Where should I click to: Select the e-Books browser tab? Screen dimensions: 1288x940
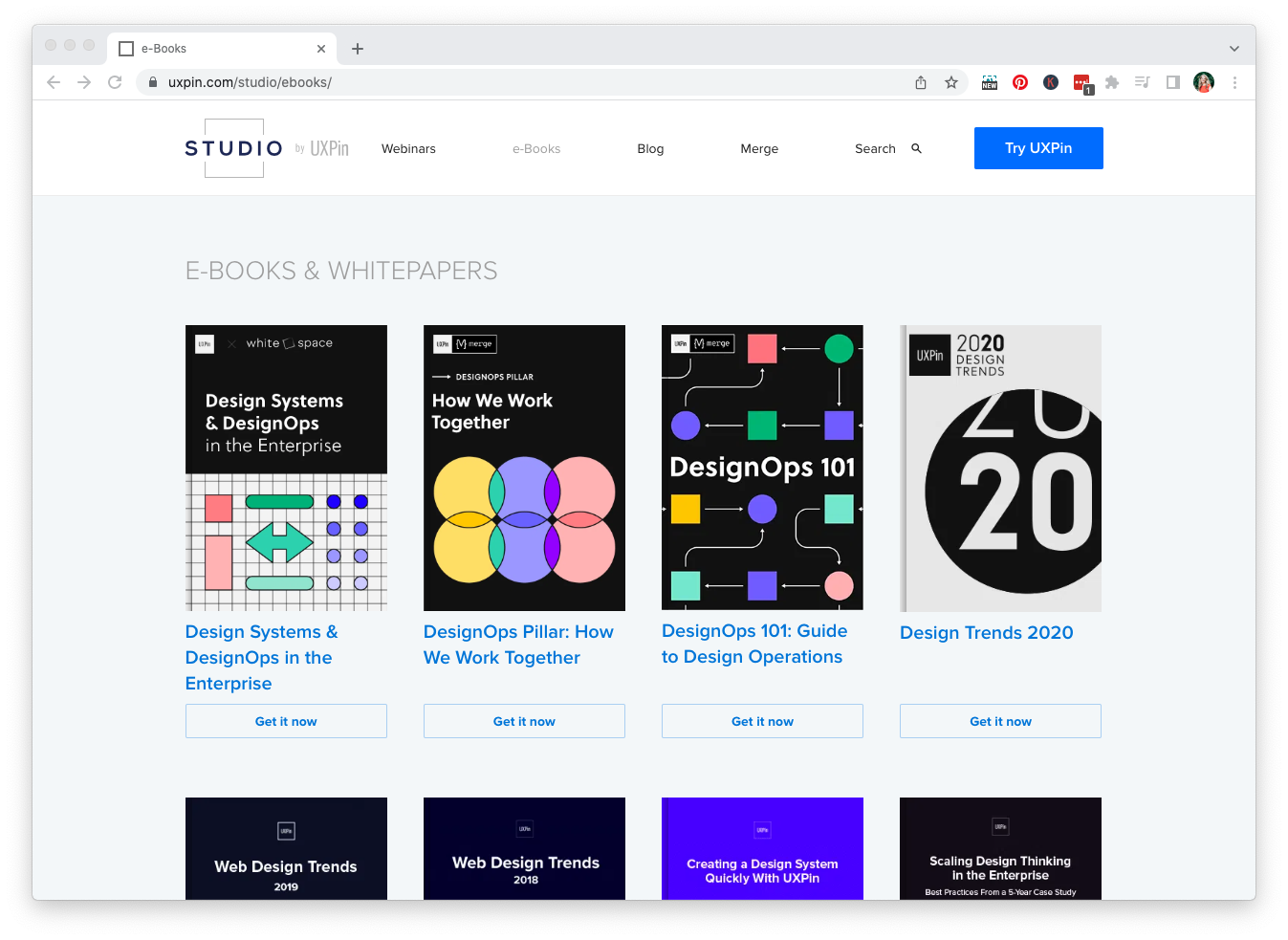click(222, 49)
